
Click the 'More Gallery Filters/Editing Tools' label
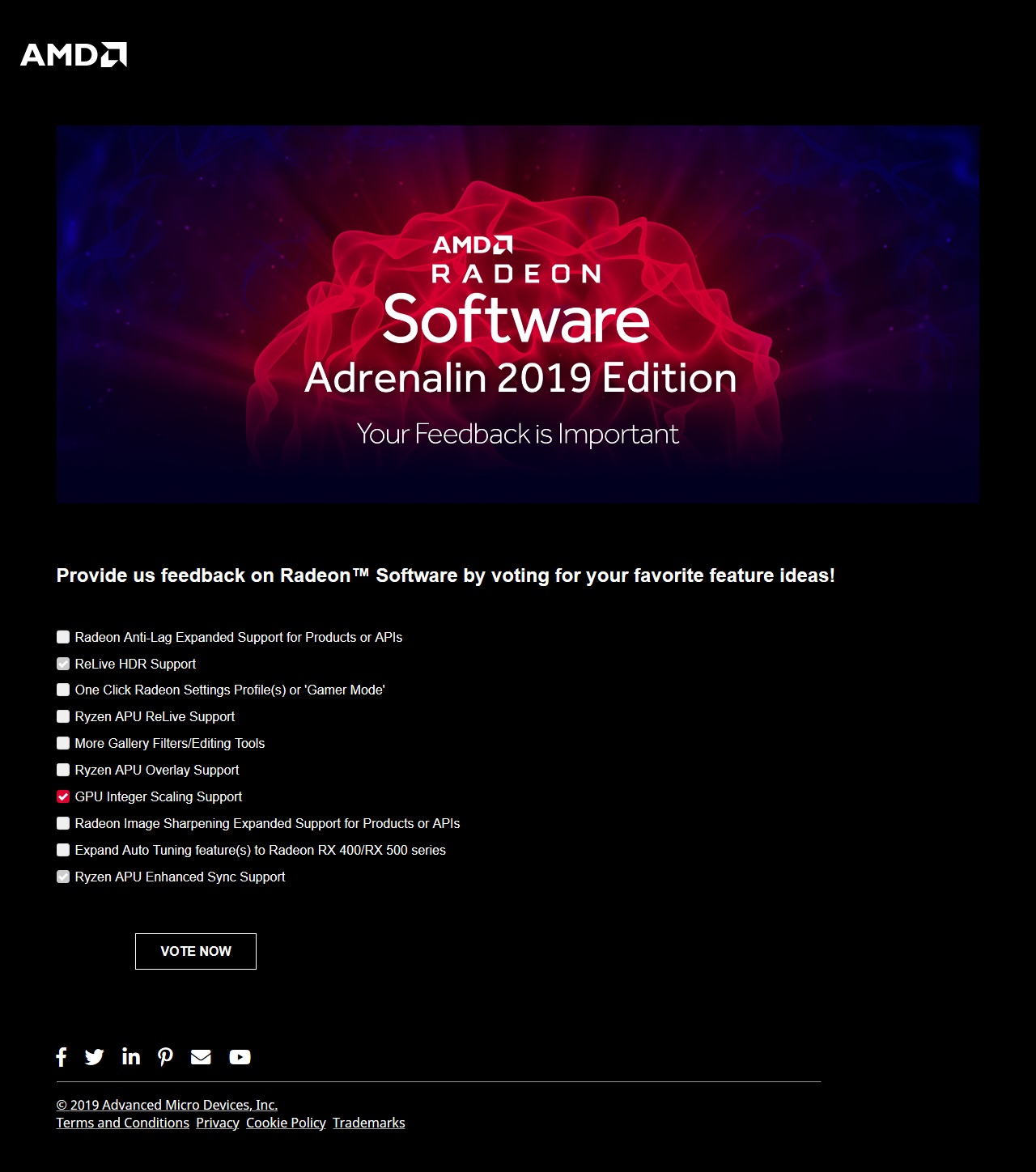pos(170,743)
